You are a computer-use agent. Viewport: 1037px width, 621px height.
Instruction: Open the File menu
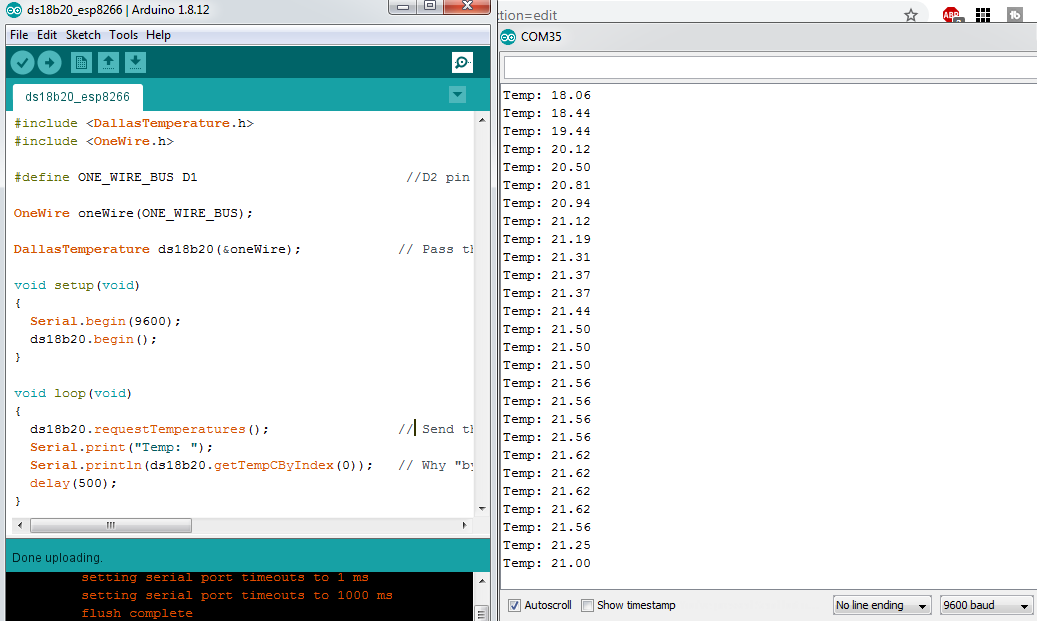(19, 35)
